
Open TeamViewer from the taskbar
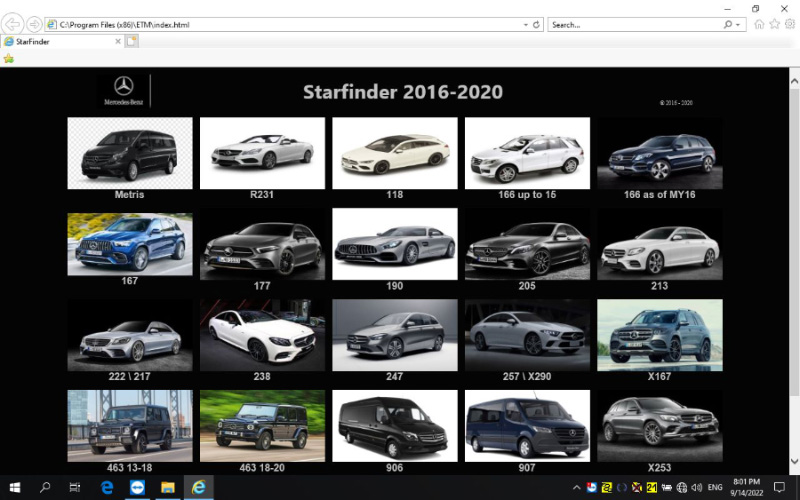137,487
